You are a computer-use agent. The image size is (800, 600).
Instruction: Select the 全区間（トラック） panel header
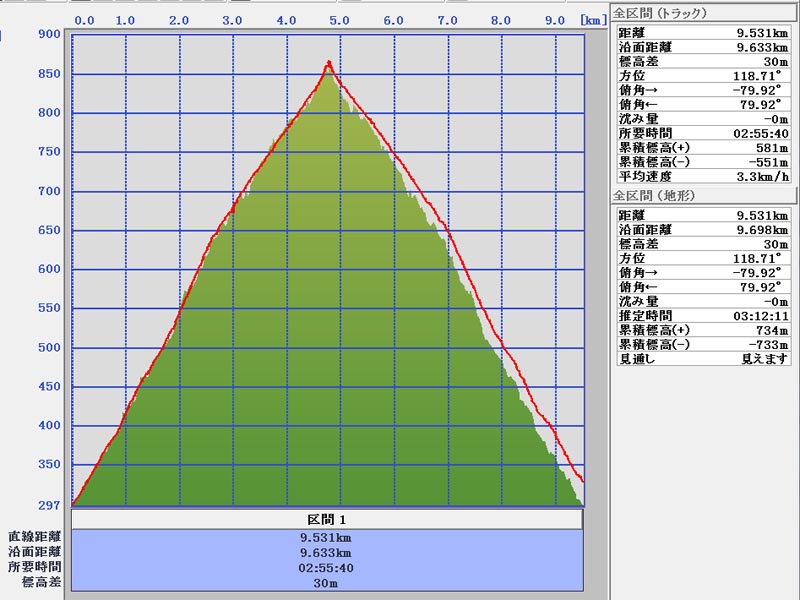click(660, 13)
